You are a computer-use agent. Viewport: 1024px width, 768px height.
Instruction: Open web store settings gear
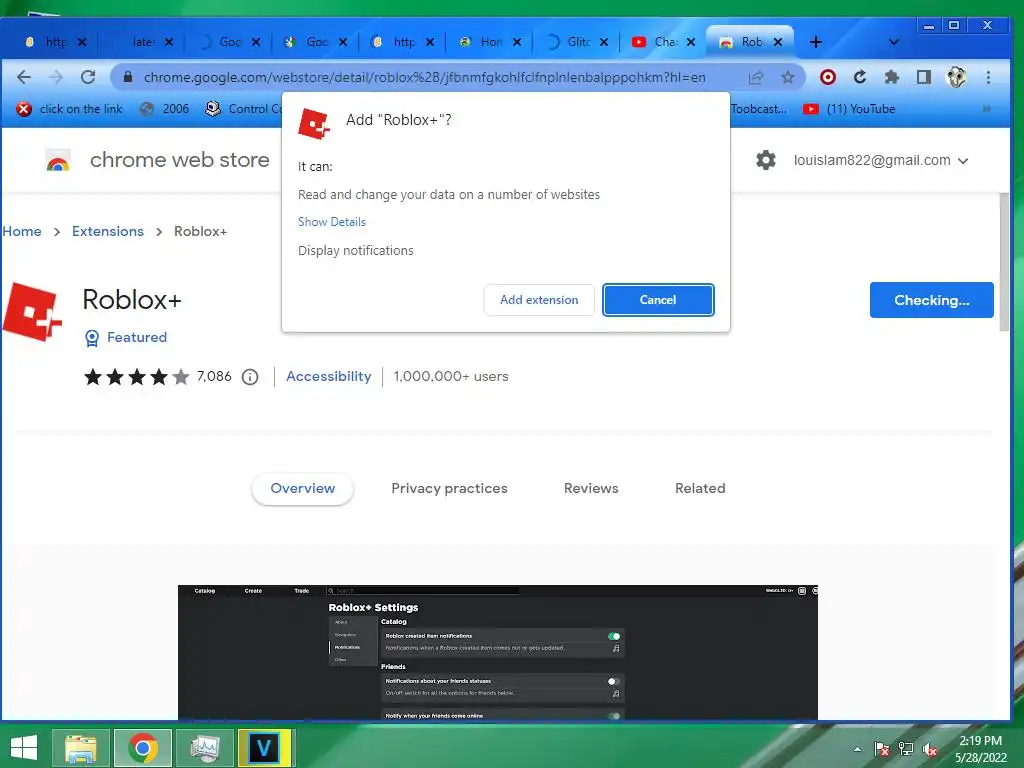click(x=765, y=160)
